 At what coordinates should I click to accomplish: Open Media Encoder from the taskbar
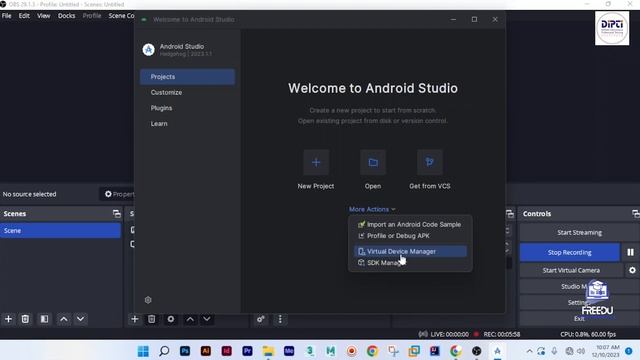click(289, 351)
